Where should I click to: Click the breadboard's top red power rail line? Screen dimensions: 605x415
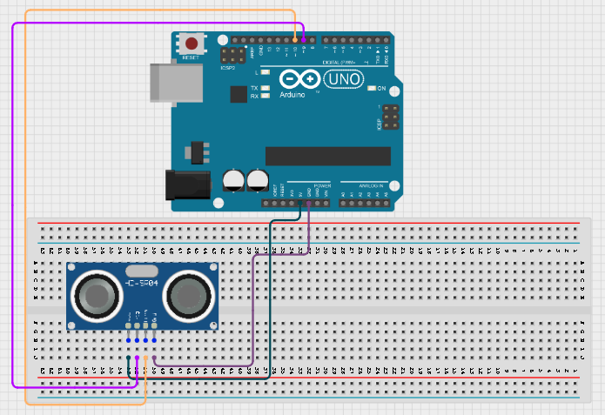309,223
